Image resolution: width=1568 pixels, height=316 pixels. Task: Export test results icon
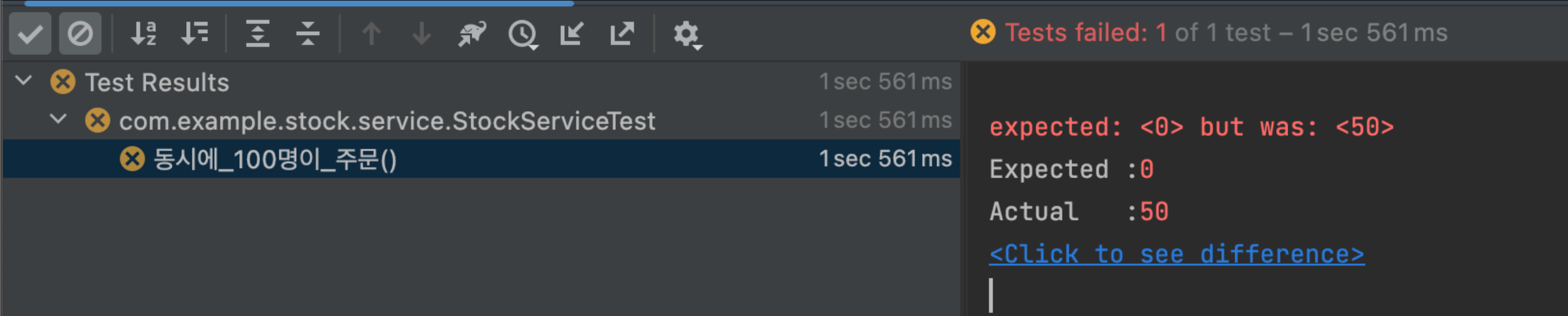[x=622, y=34]
